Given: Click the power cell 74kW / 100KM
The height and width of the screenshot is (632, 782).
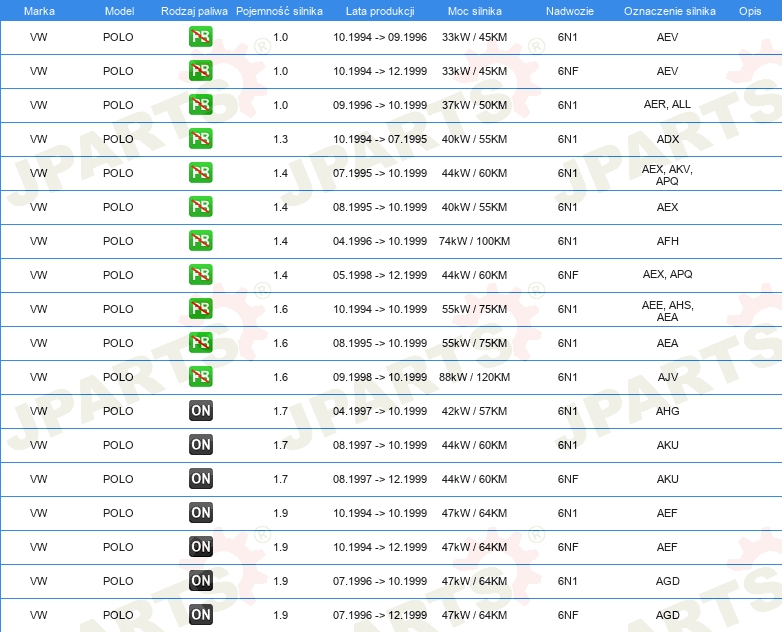Looking at the screenshot, I should (x=474, y=241).
